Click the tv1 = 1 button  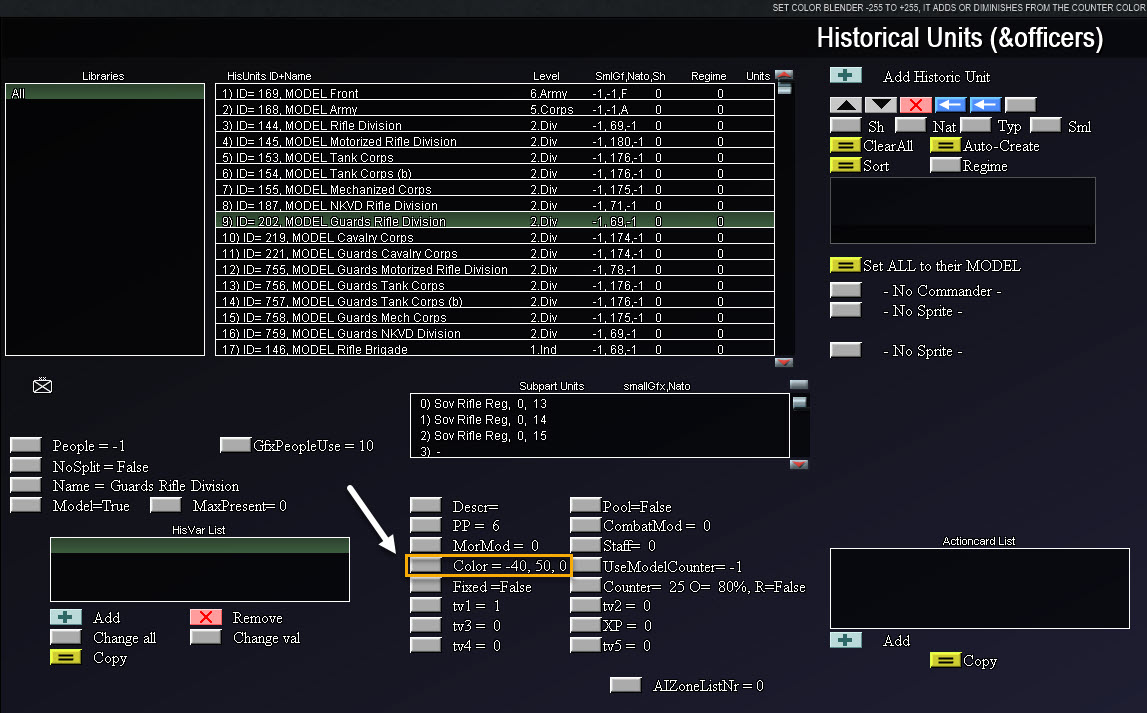[426, 605]
